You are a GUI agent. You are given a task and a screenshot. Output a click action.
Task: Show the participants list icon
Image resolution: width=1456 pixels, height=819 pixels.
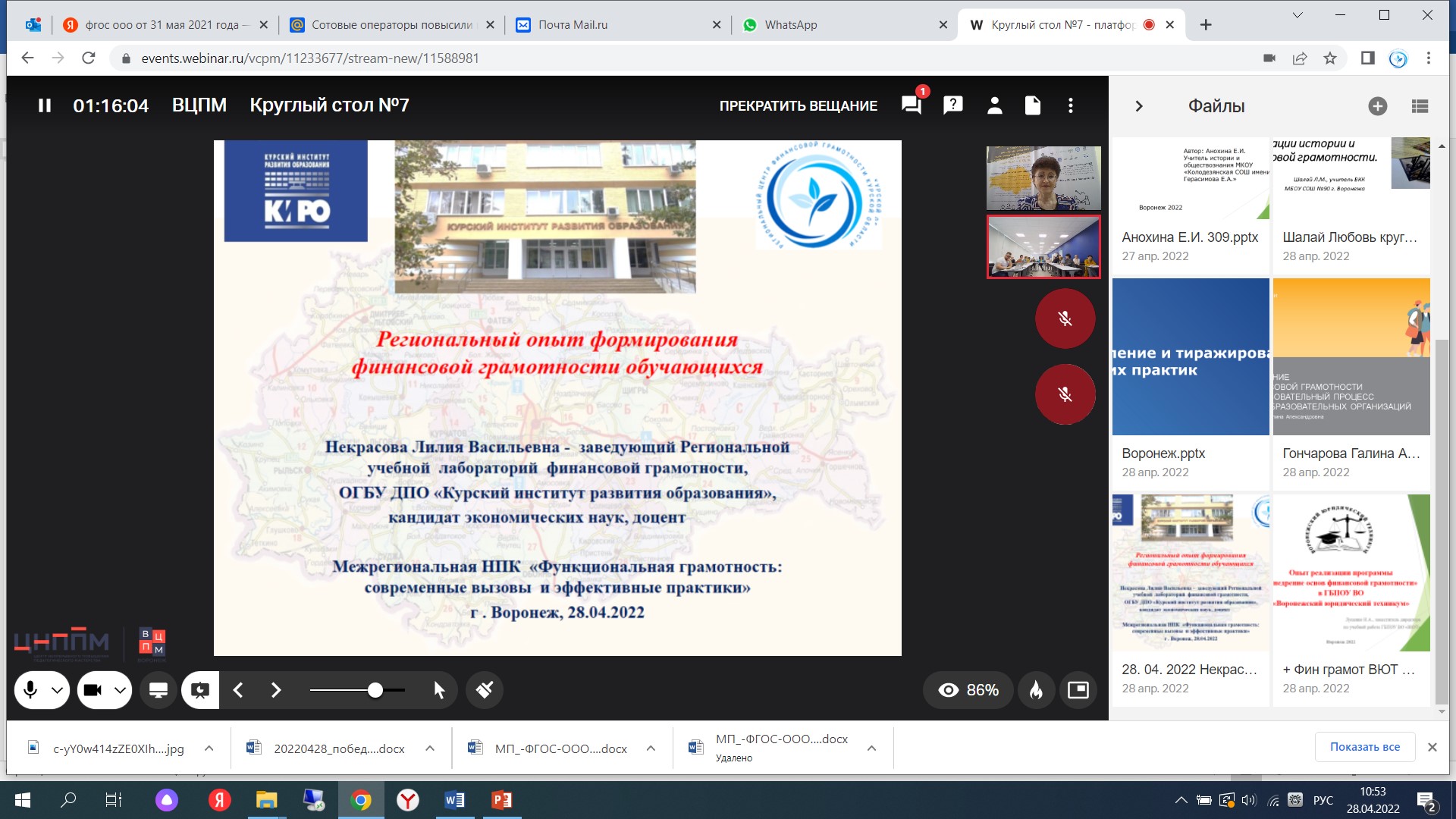coord(995,105)
